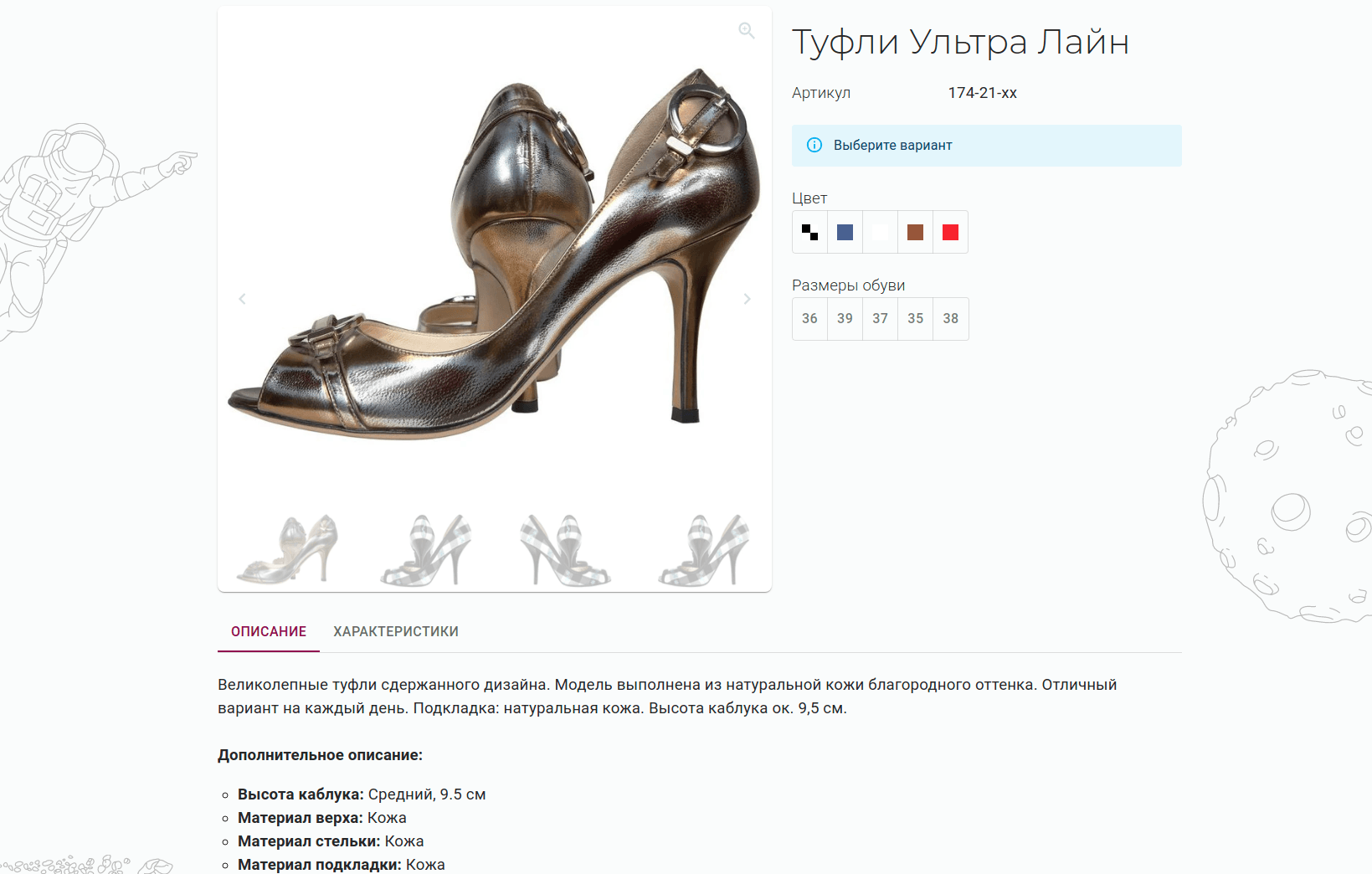The height and width of the screenshot is (874, 1372).
Task: Select shoe size 35
Action: (x=916, y=319)
